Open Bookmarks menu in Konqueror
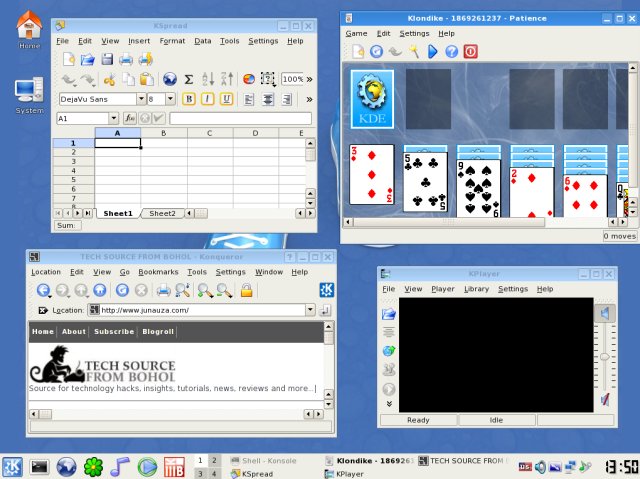 (158, 272)
